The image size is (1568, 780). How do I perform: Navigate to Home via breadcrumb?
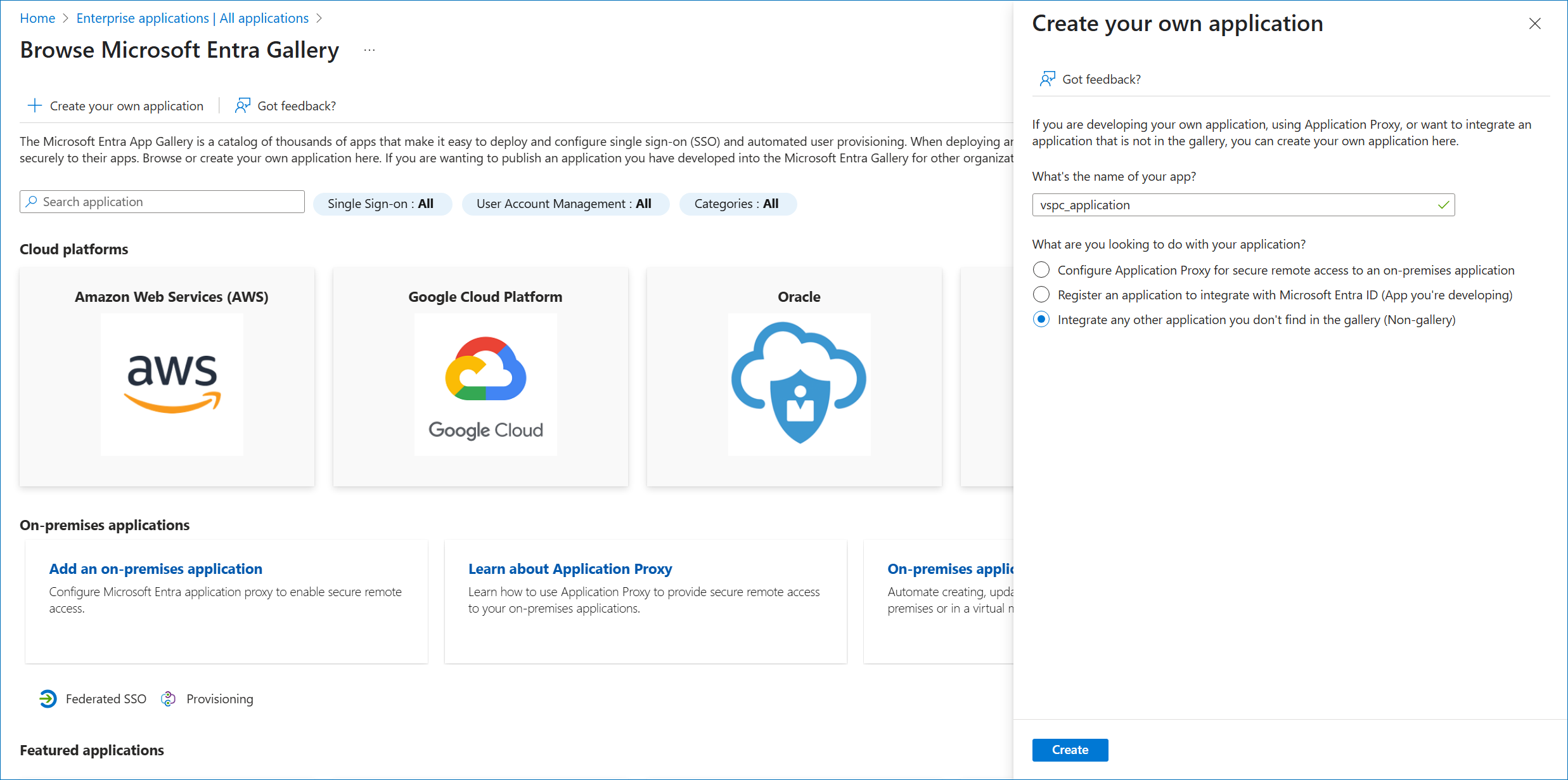tap(37, 18)
